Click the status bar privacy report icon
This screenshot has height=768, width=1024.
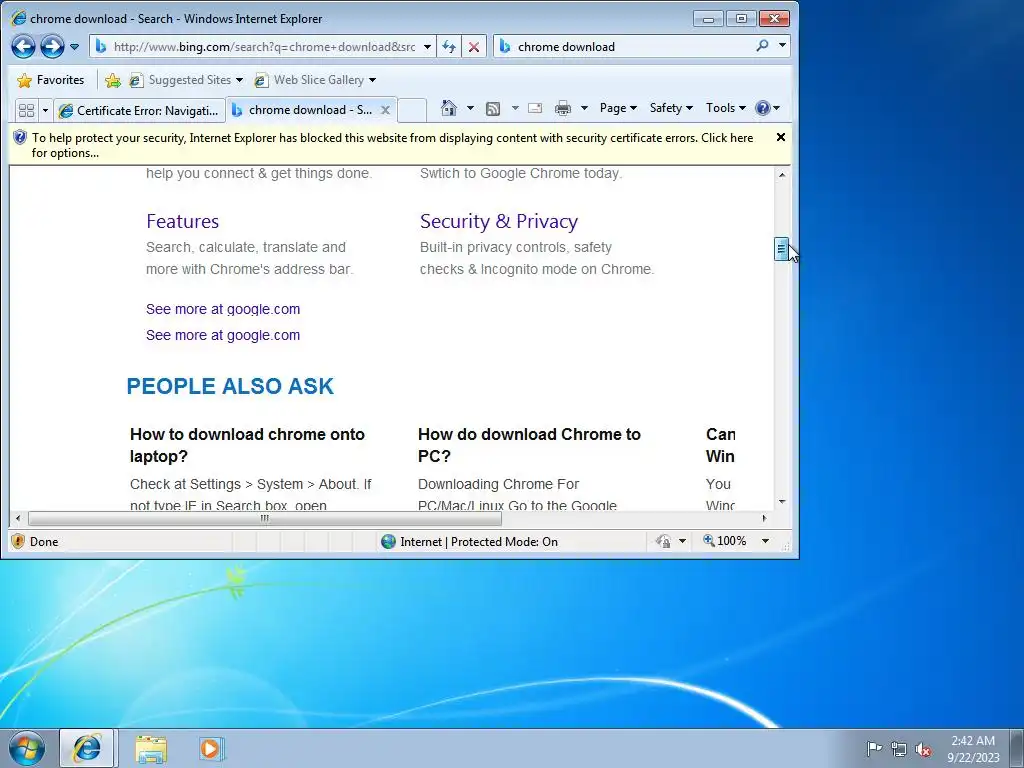[x=664, y=541]
